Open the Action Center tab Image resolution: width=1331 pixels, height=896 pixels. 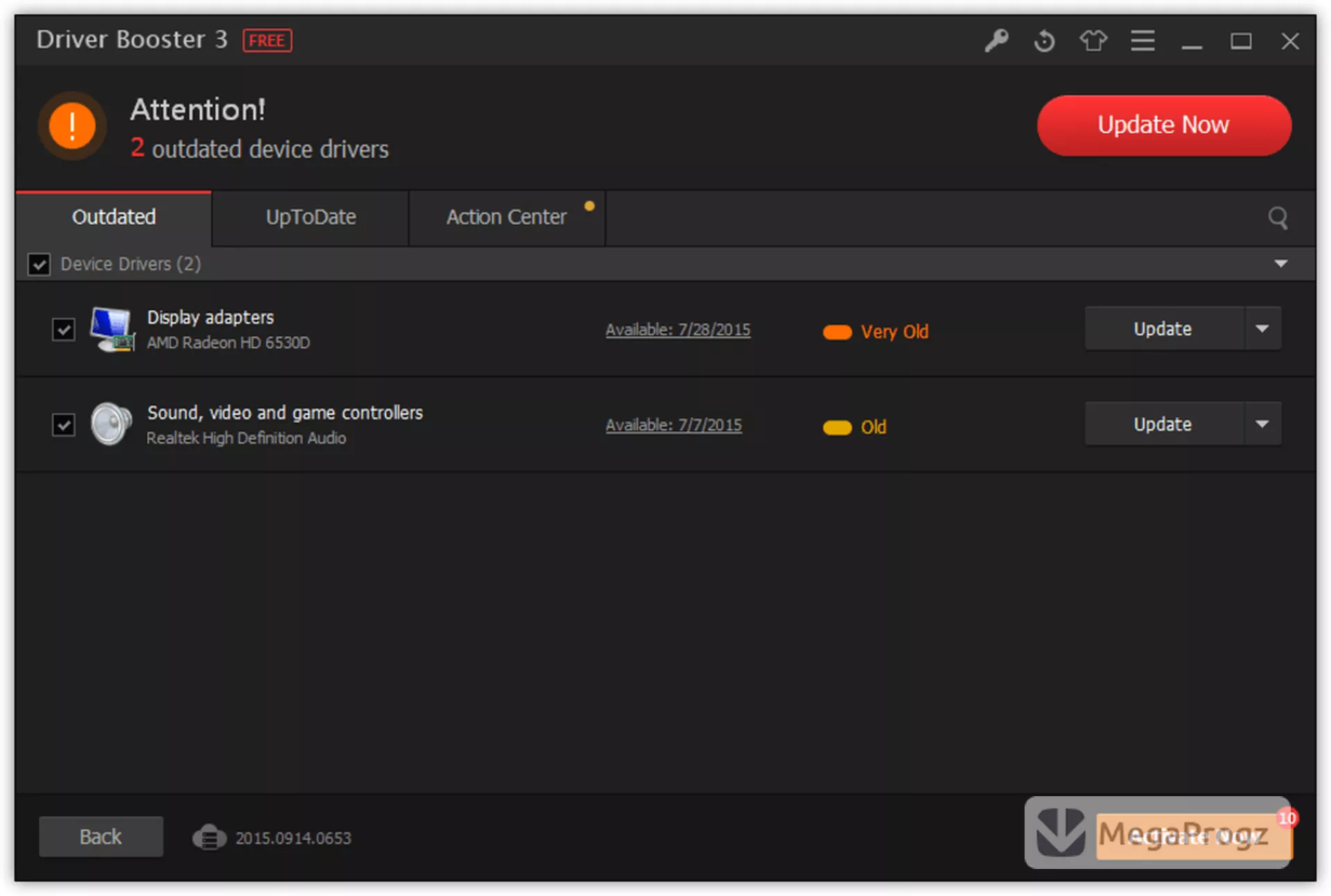(507, 218)
